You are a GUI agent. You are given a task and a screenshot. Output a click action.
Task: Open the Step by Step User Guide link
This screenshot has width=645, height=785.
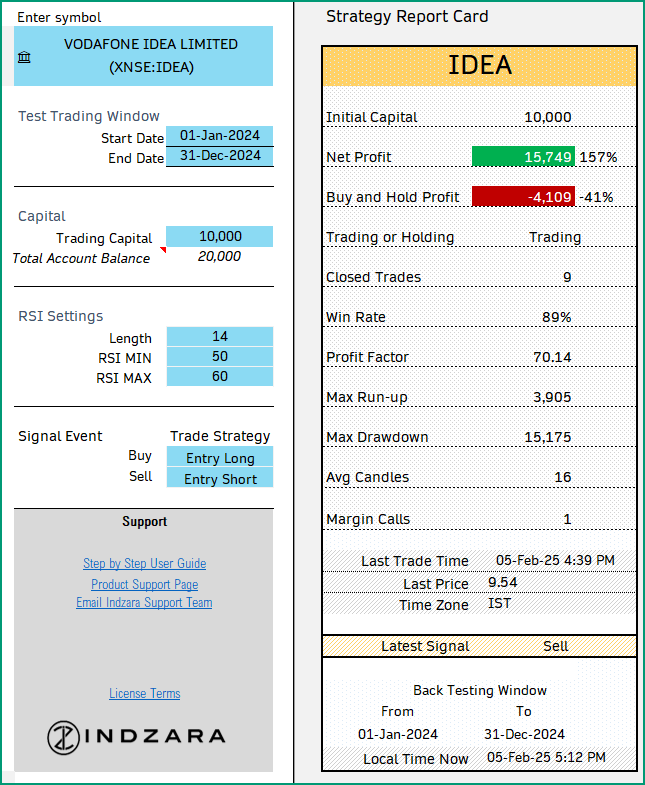click(x=145, y=564)
